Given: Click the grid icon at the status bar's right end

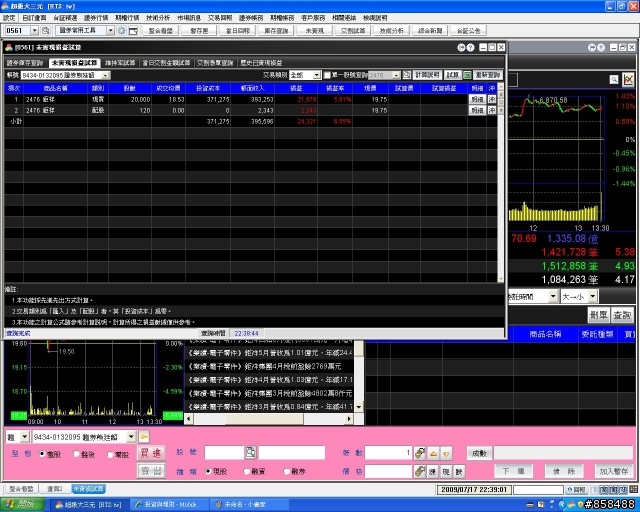Looking at the screenshot, I should coord(634,489).
